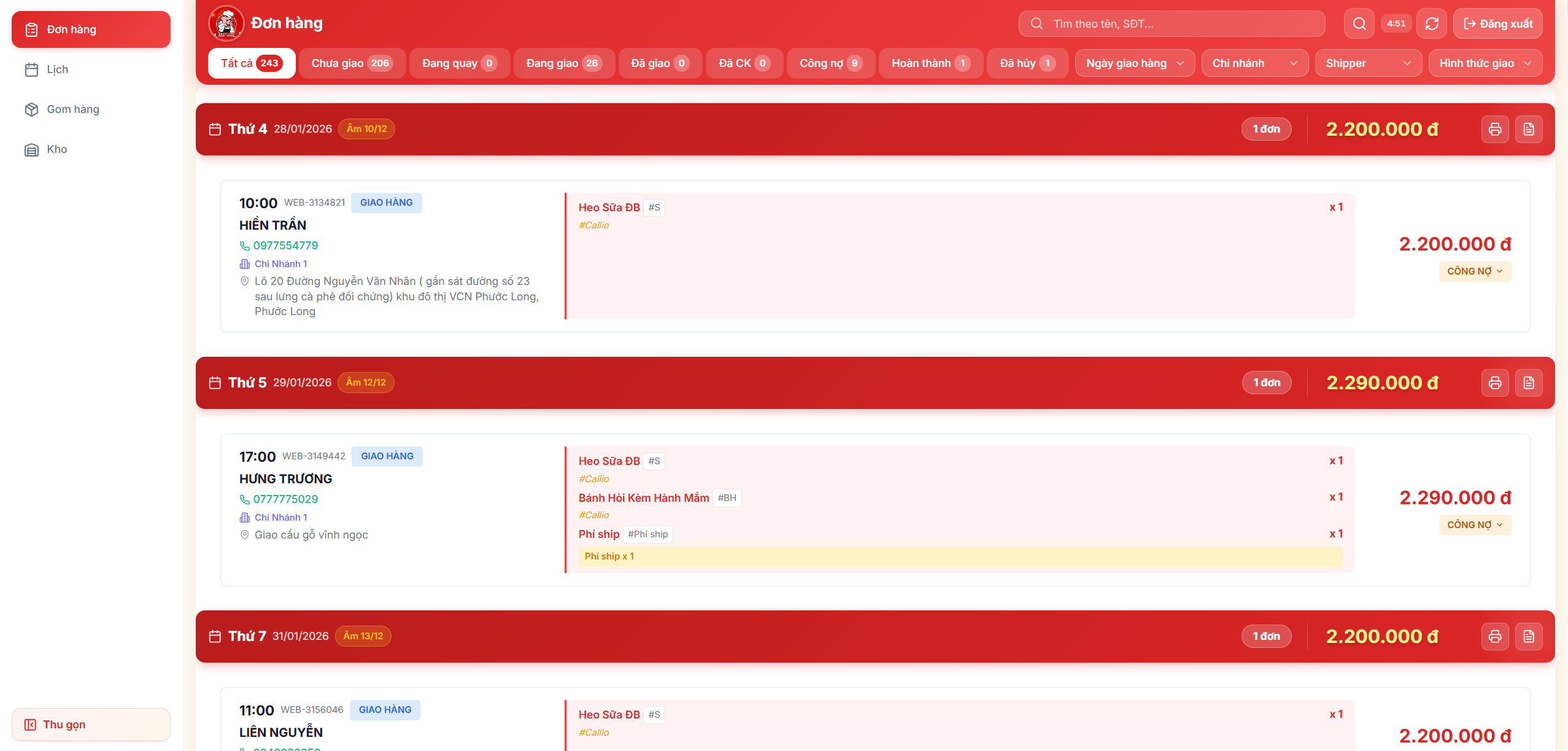Switch to the Chưa giao tab
Viewport: 1568px width, 751px height.
click(x=351, y=63)
